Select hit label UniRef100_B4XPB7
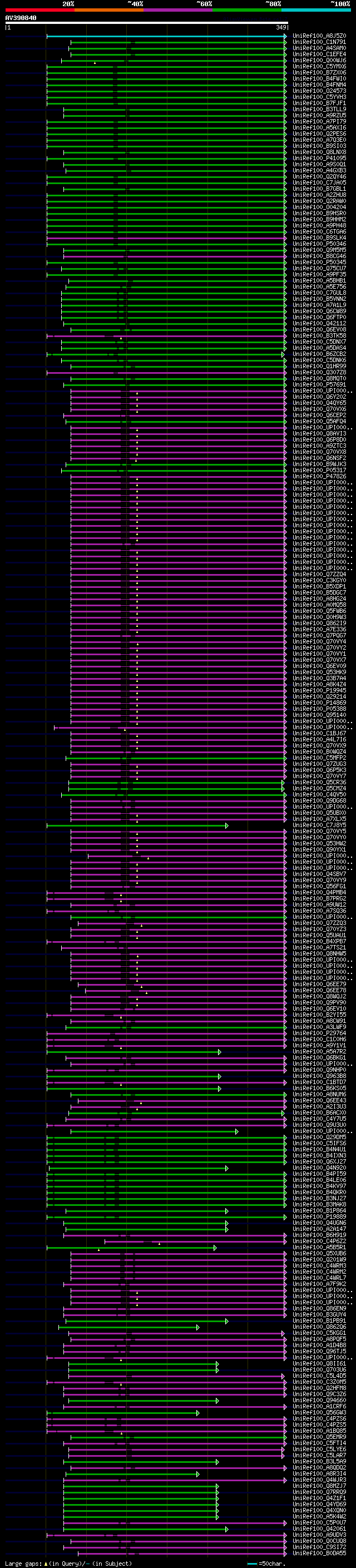Viewport: 356px width, 1568px height. [319, 942]
